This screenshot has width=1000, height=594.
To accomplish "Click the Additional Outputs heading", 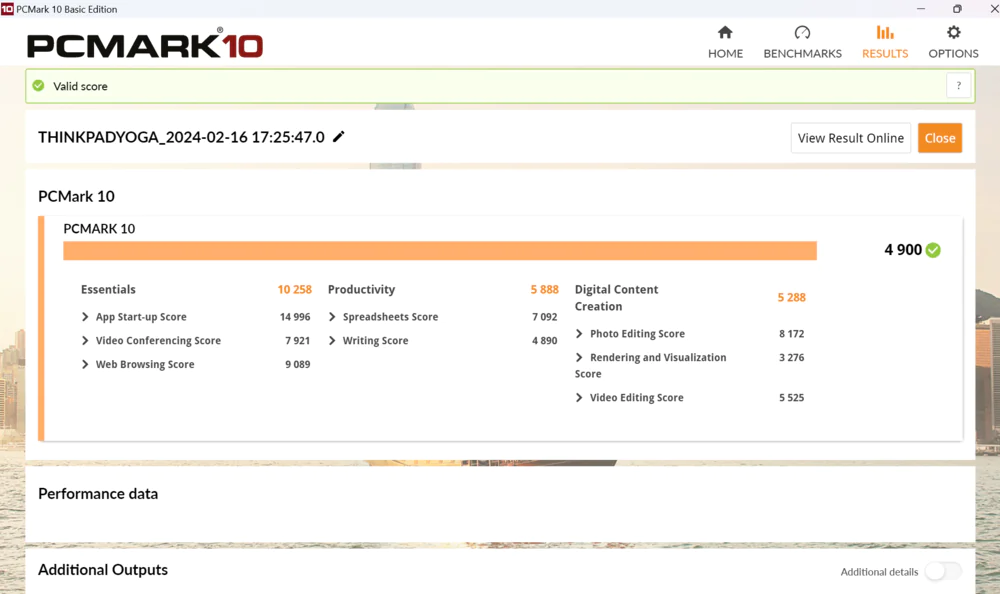I will click(x=103, y=570).
